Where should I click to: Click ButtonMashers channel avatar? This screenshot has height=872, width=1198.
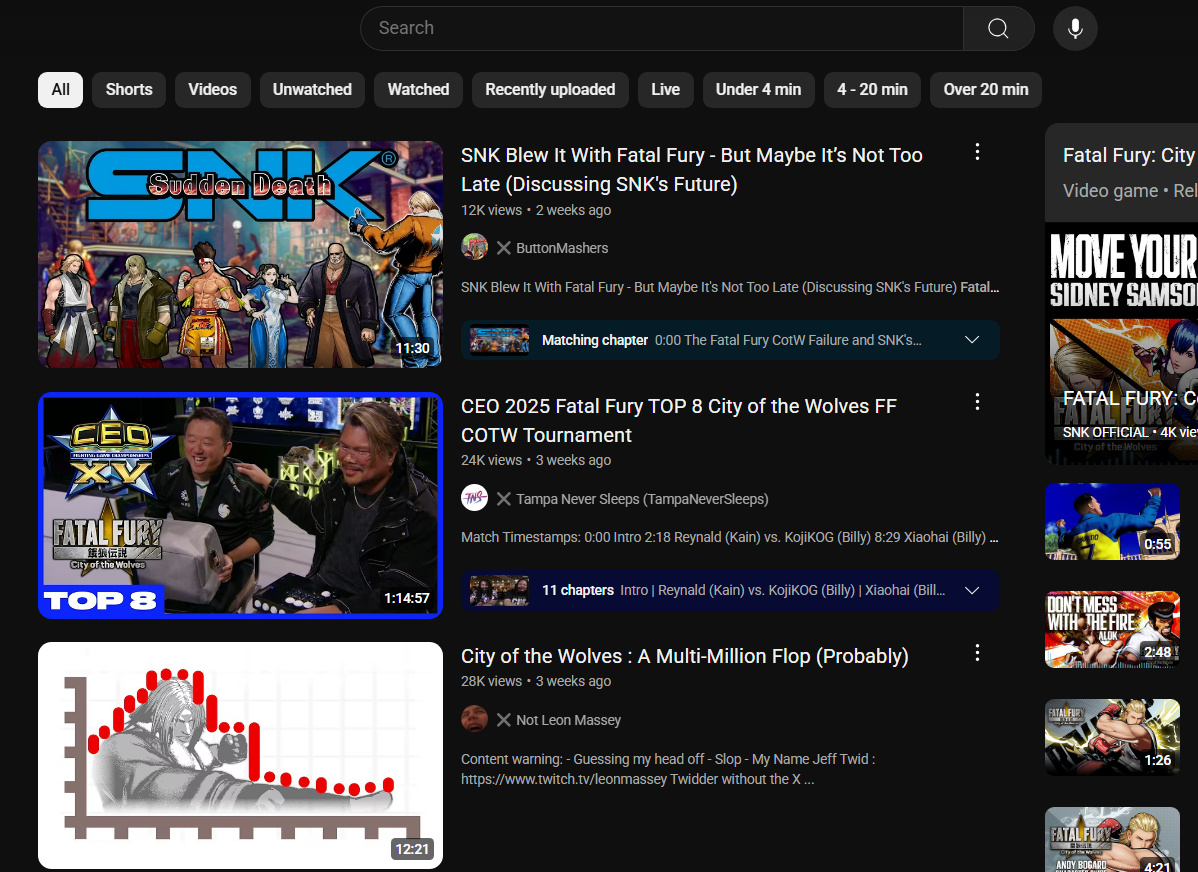[x=474, y=247]
